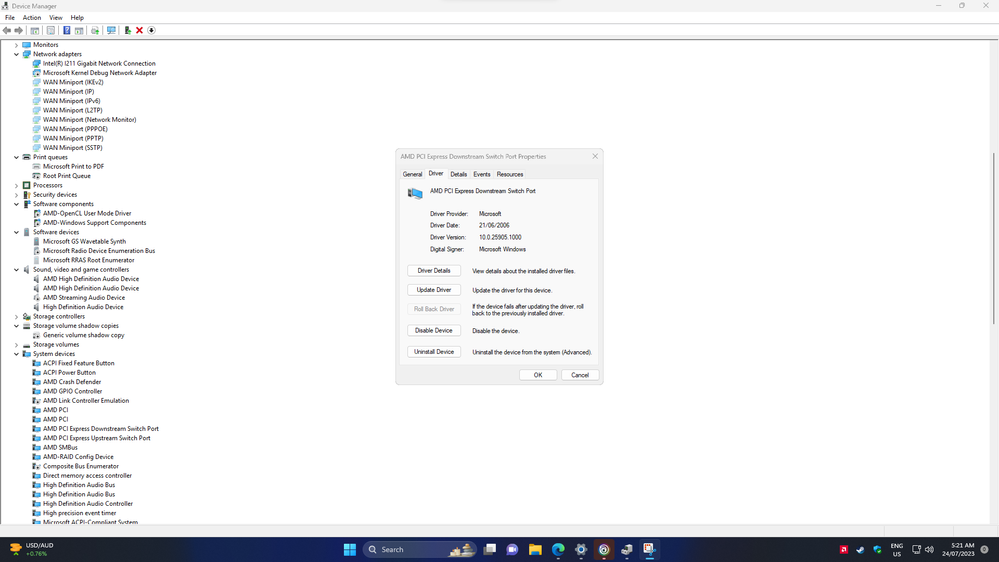Expand the Monitors category
Screen dimensions: 999x562
click(17, 45)
